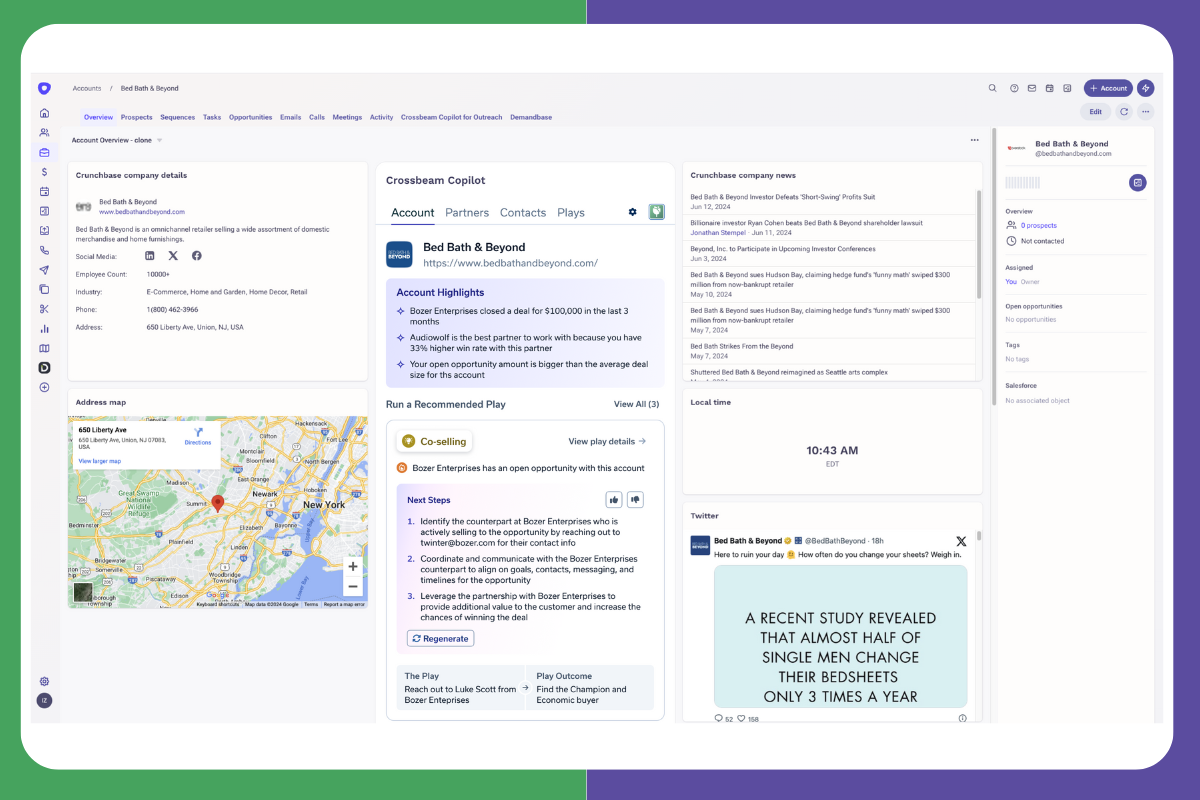Open the Home icon in left sidebar
The image size is (1200, 800).
tap(44, 114)
